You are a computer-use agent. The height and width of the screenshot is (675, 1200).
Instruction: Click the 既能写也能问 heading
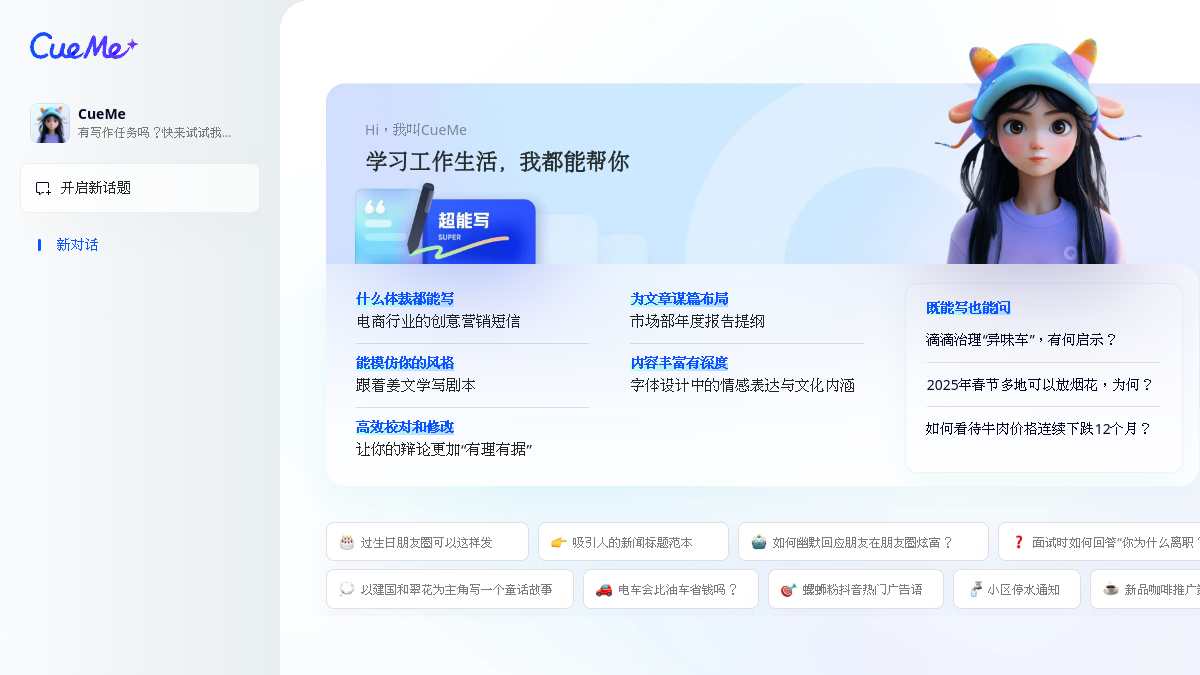(x=968, y=308)
